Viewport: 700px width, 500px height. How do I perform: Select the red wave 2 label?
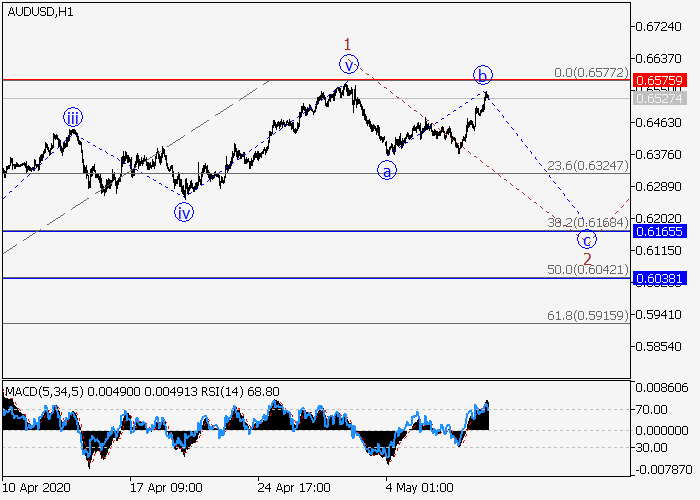tap(587, 258)
